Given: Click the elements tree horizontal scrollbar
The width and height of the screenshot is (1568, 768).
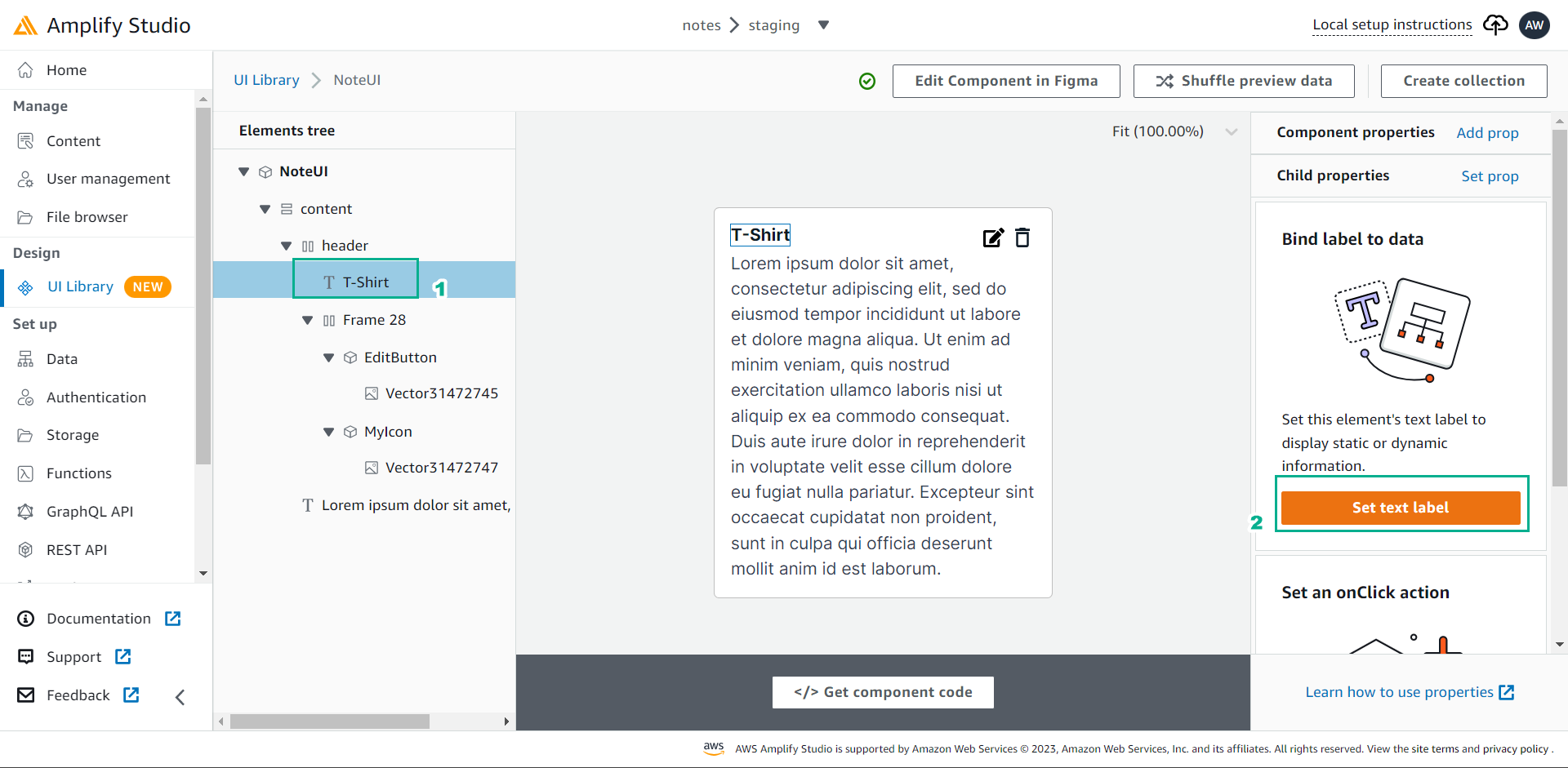Looking at the screenshot, I should (329, 721).
